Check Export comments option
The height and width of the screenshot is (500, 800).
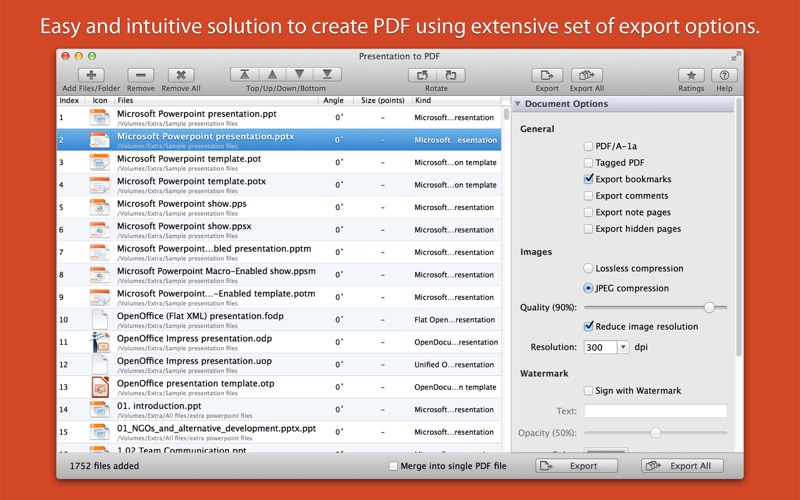[588, 196]
